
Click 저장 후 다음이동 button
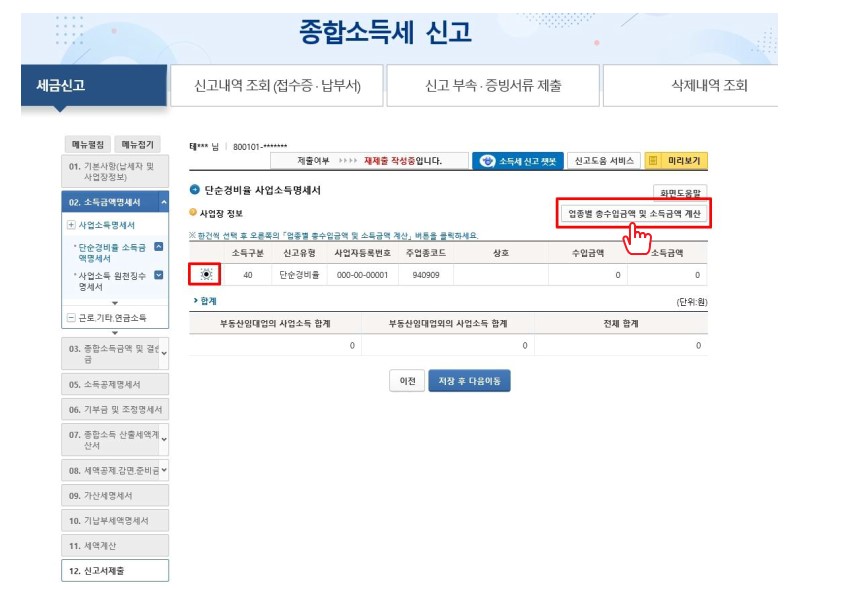coord(469,381)
